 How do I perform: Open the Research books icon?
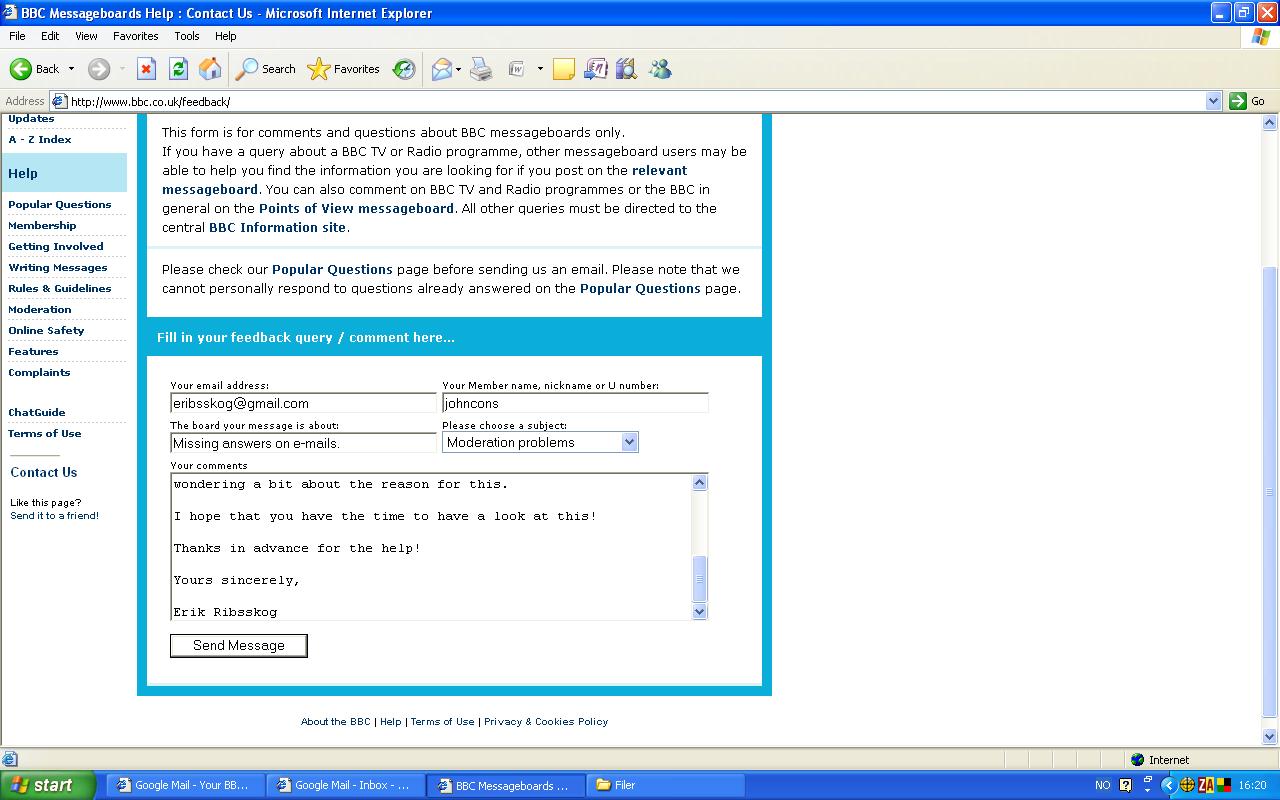click(627, 69)
